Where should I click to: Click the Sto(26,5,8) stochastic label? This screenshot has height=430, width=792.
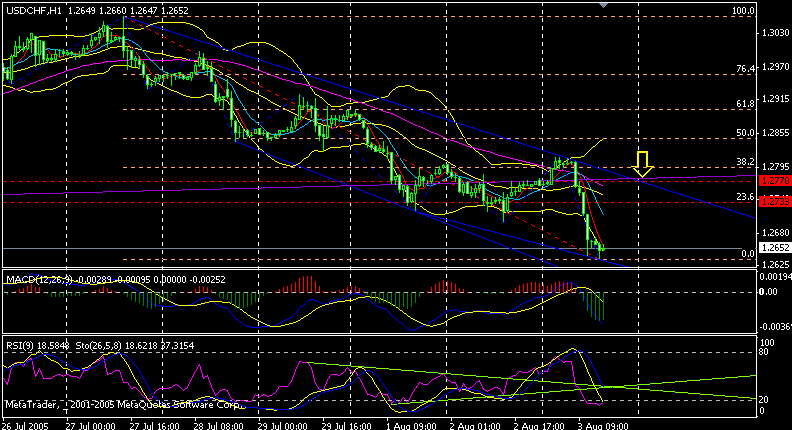(x=101, y=346)
